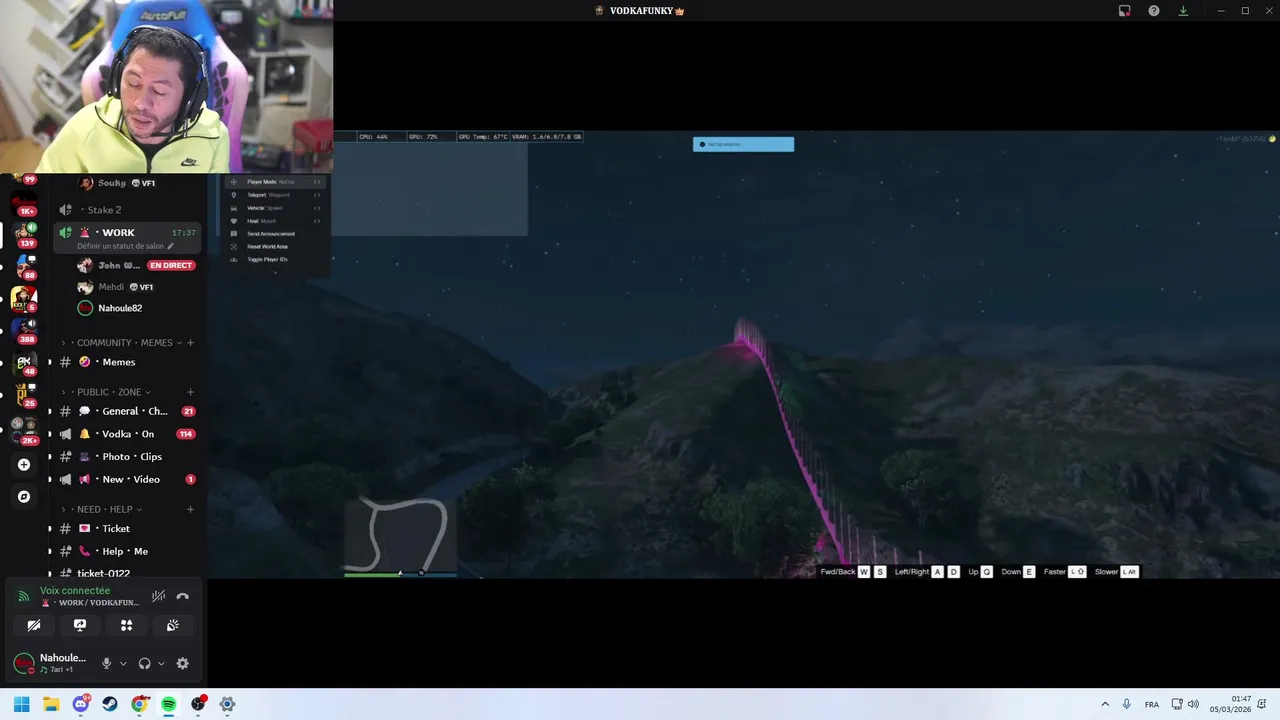Screen dimensions: 1280x720
Task: Open Steam from the taskbar
Action: [x=110, y=704]
